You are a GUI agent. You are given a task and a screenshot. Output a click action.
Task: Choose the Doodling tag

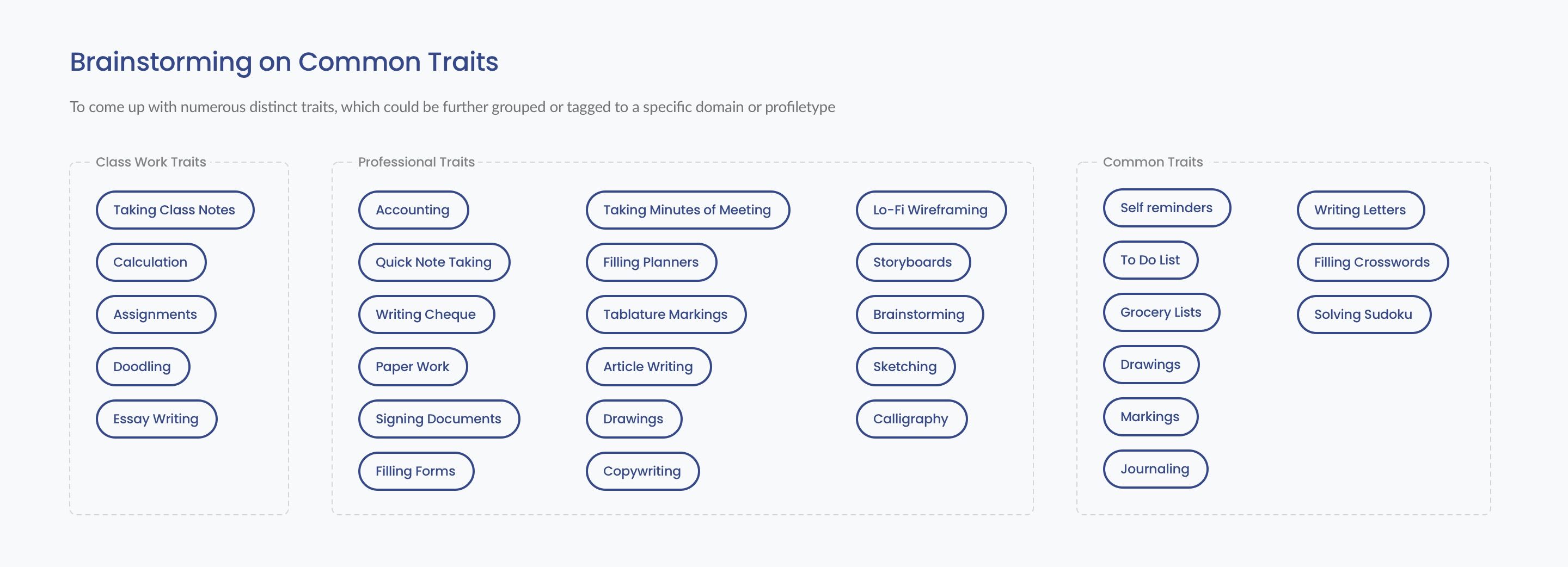click(x=143, y=367)
